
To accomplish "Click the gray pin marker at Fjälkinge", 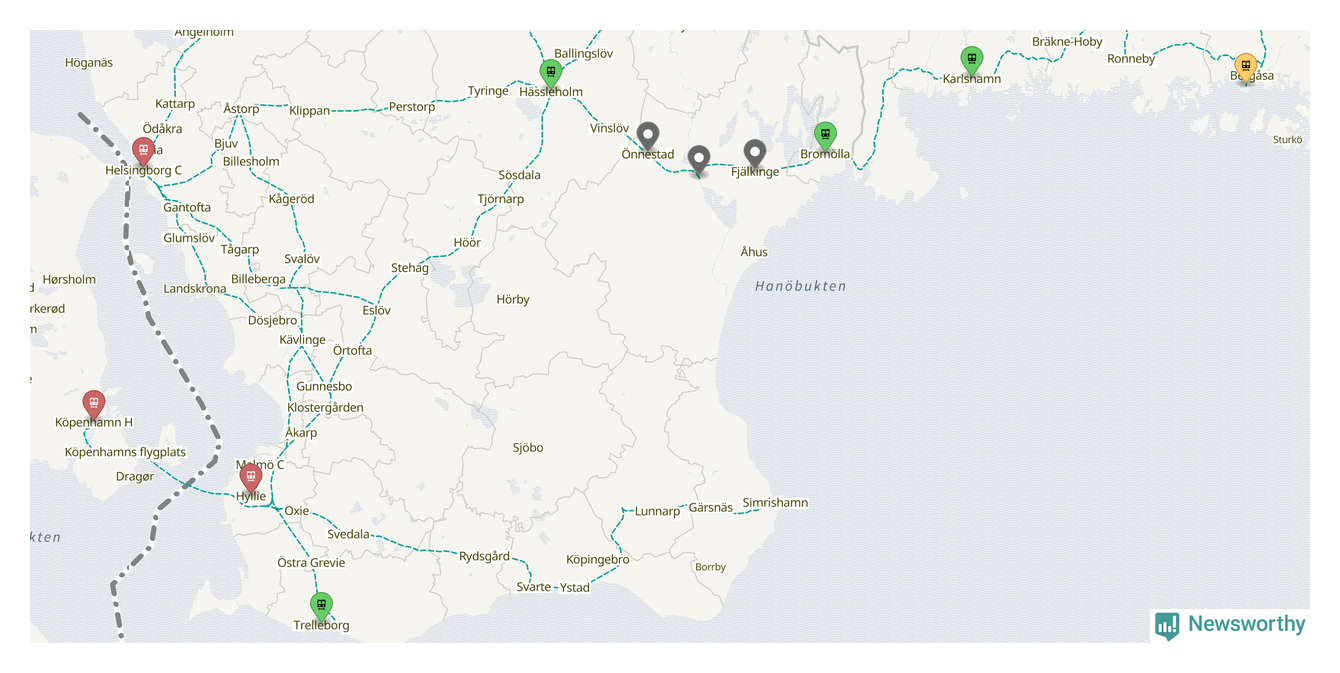I will click(x=755, y=154).
